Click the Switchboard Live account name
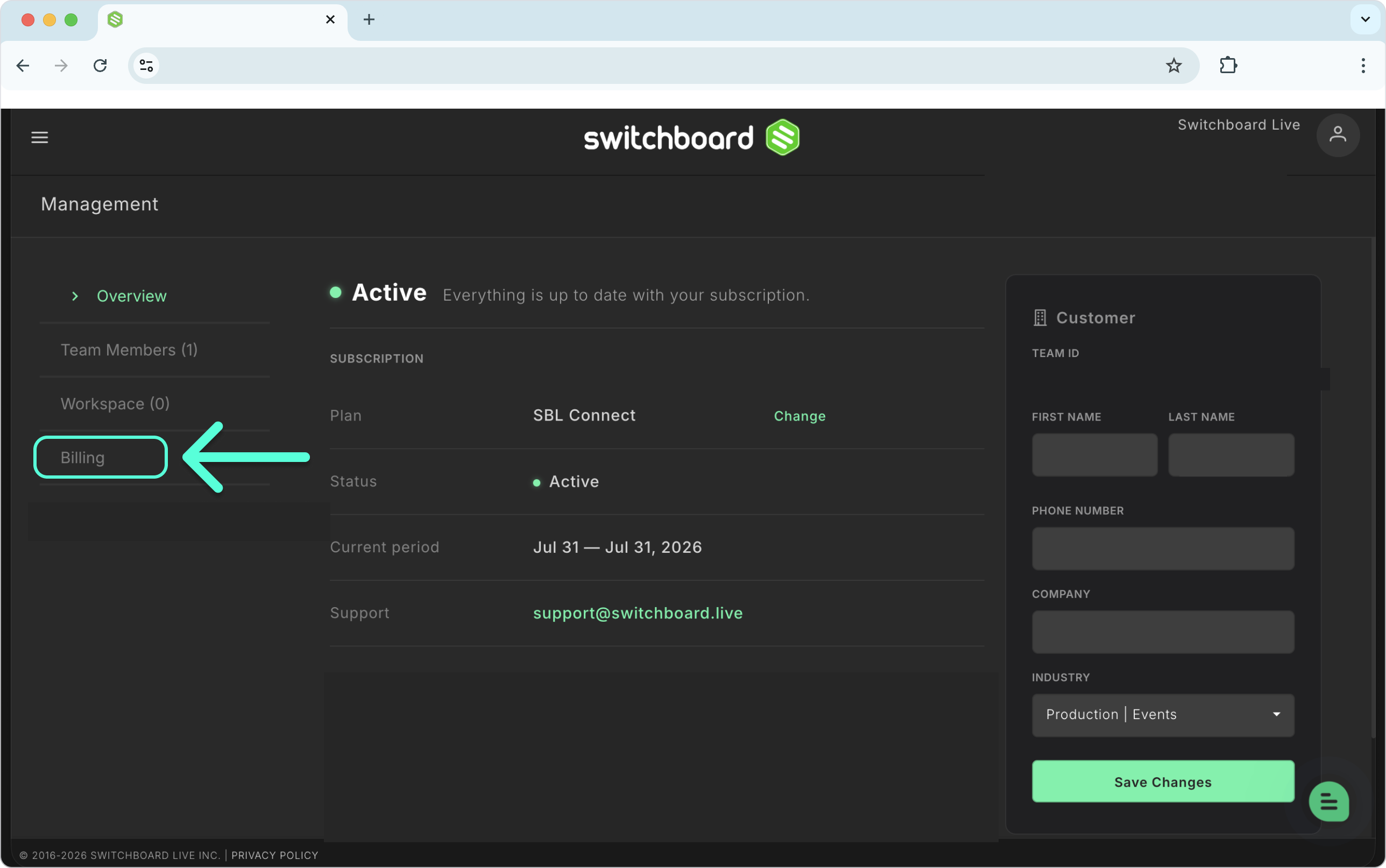 pyautogui.click(x=1239, y=125)
